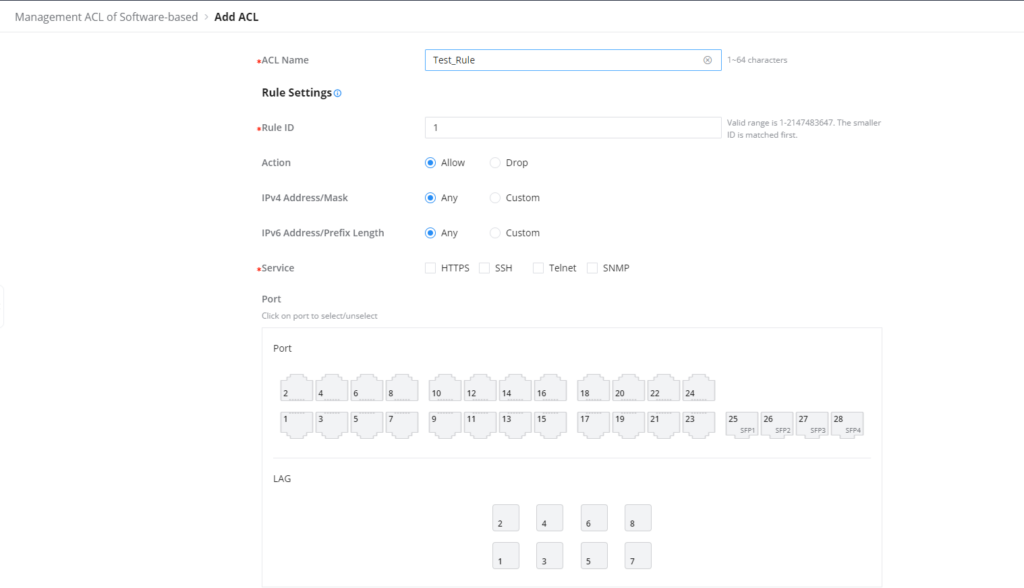Choose Custom for IPv6 Address/Prefix Length

[x=495, y=233]
